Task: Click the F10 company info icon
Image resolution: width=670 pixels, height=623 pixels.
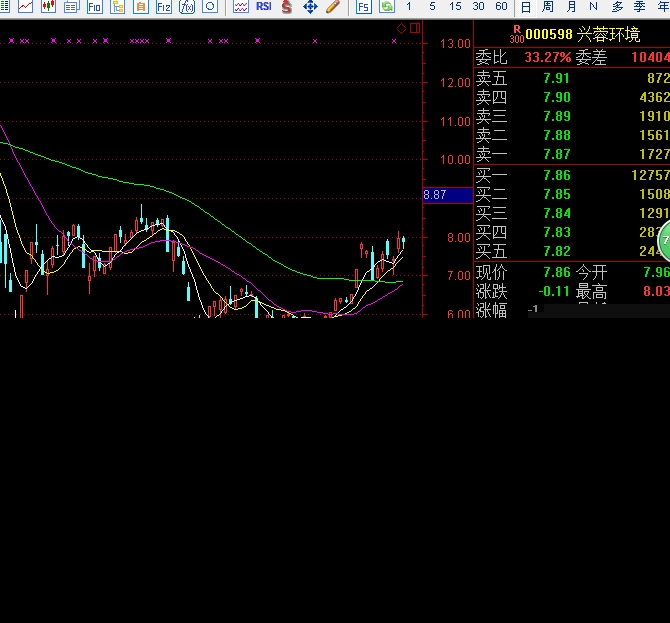Action: (x=94, y=6)
